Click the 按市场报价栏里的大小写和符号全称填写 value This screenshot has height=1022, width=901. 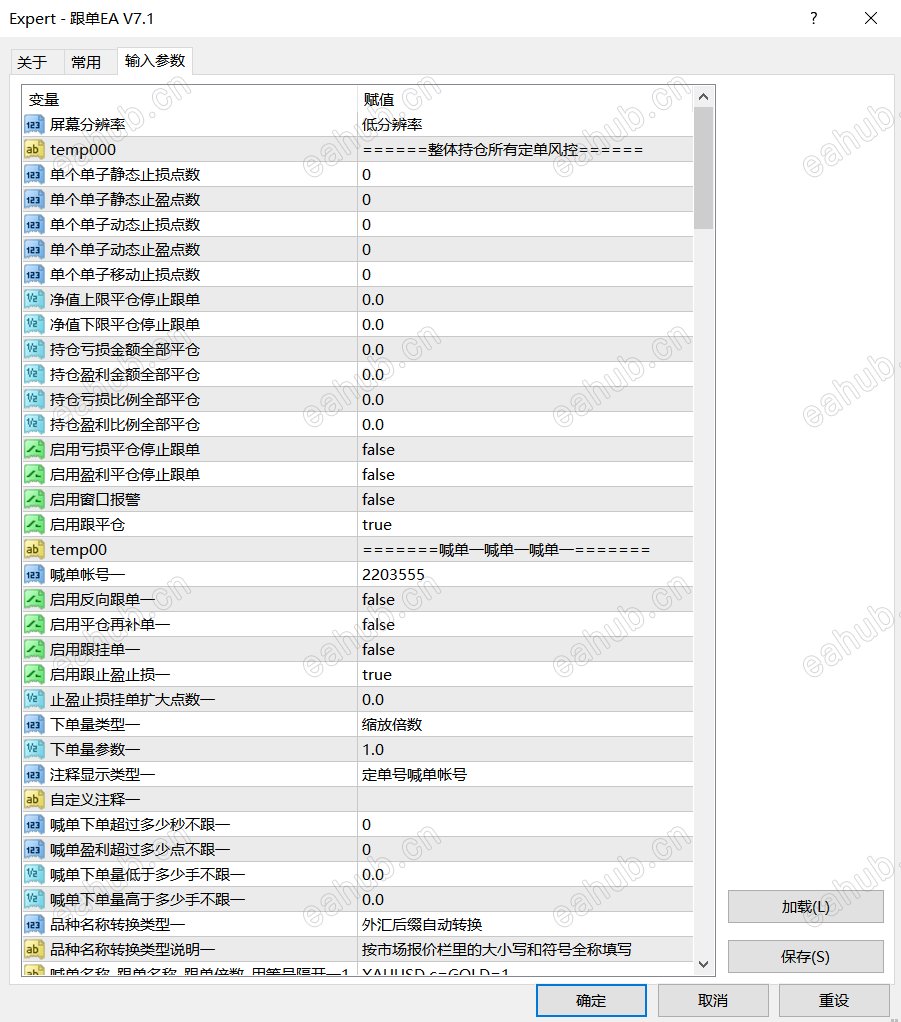tap(525, 949)
